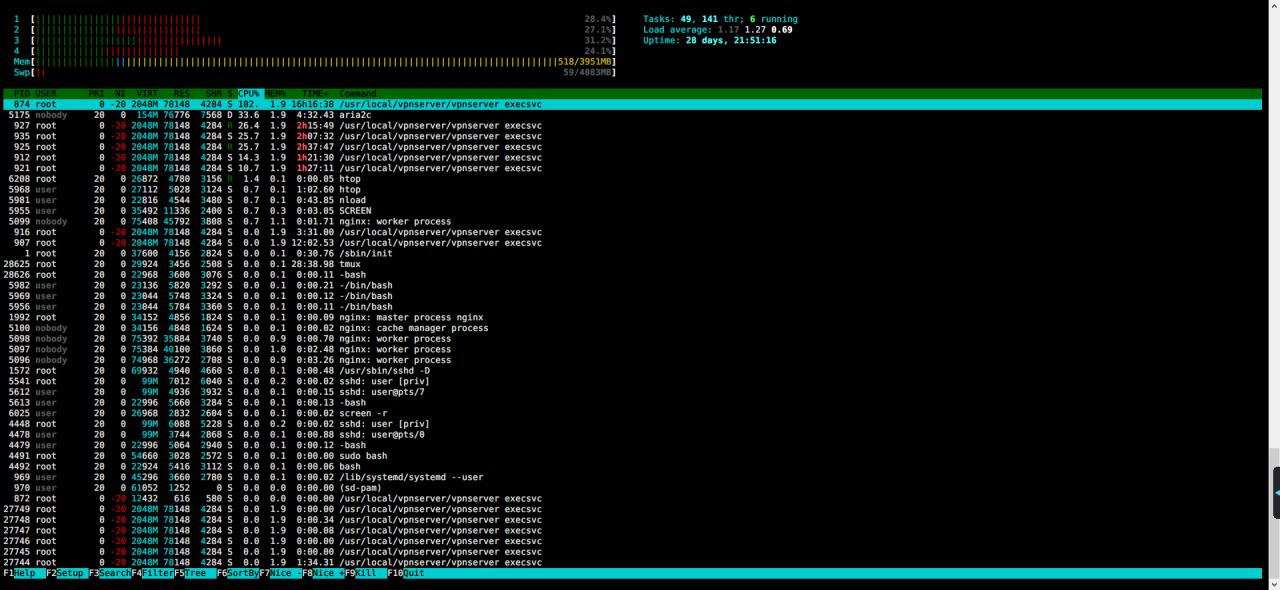Sort by the CPU% column header
1280x590 pixels.
[248, 94]
